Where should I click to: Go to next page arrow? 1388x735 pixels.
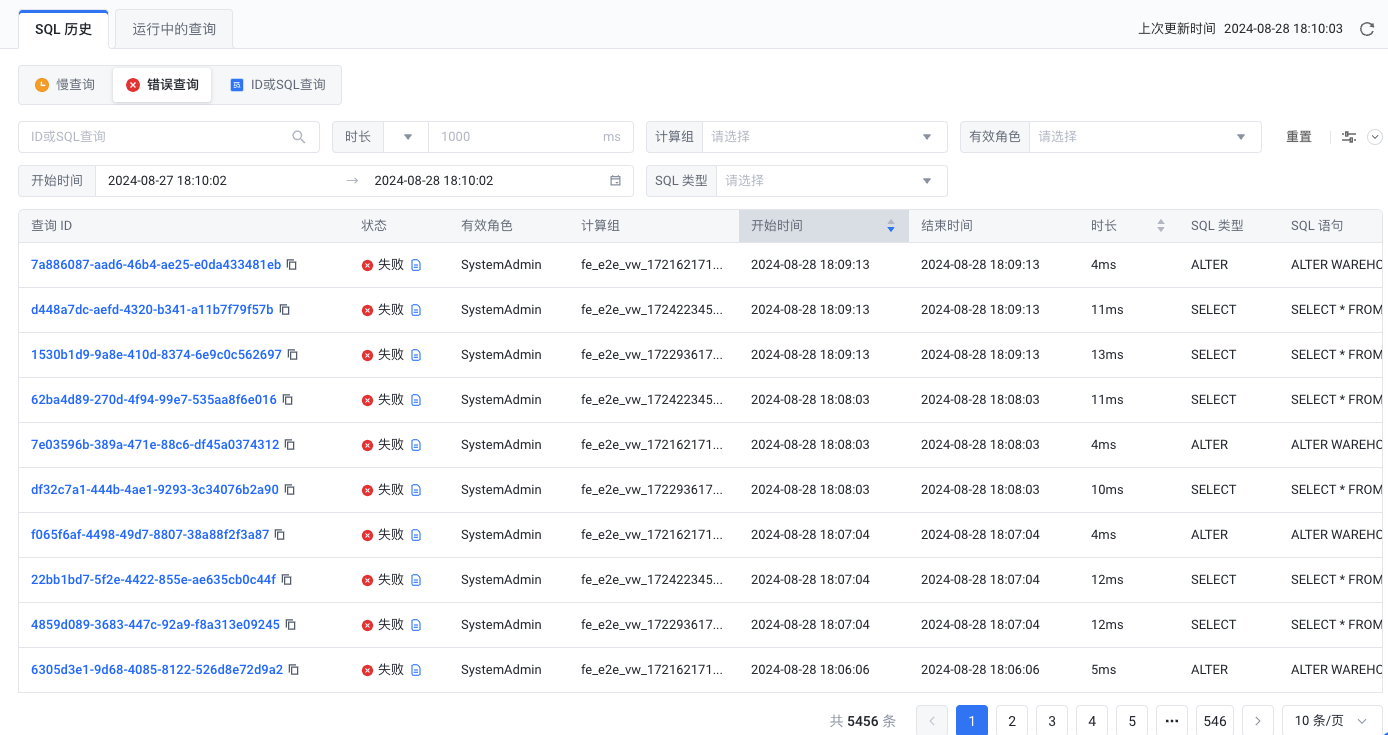pos(1258,721)
